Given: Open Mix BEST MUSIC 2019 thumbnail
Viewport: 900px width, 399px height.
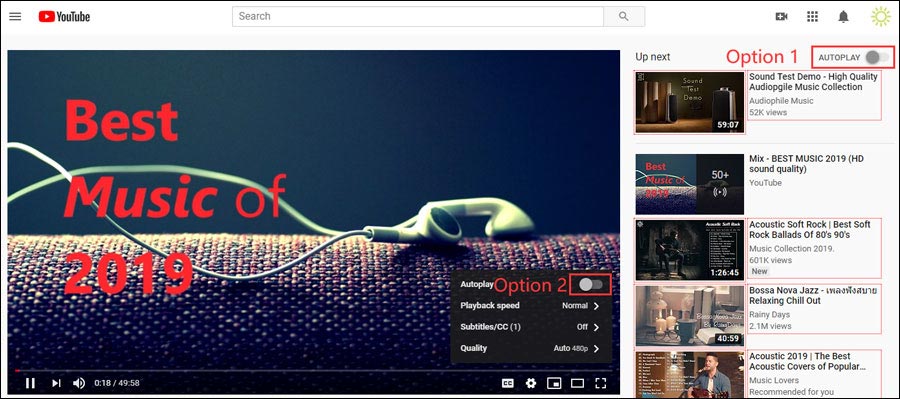Looking at the screenshot, I should pyautogui.click(x=689, y=184).
